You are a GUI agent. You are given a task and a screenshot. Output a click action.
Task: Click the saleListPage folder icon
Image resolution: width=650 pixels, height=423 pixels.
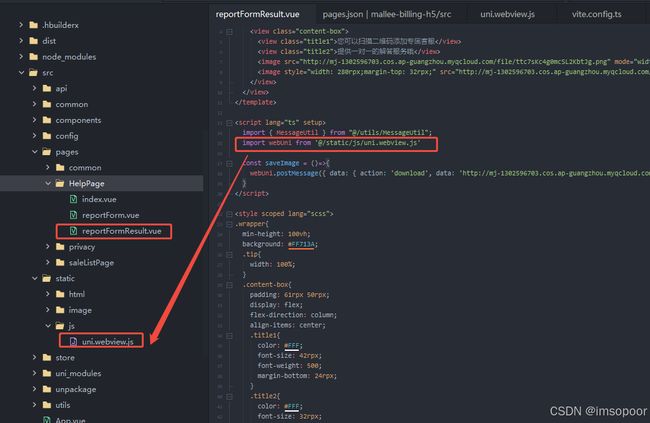[x=60, y=263]
